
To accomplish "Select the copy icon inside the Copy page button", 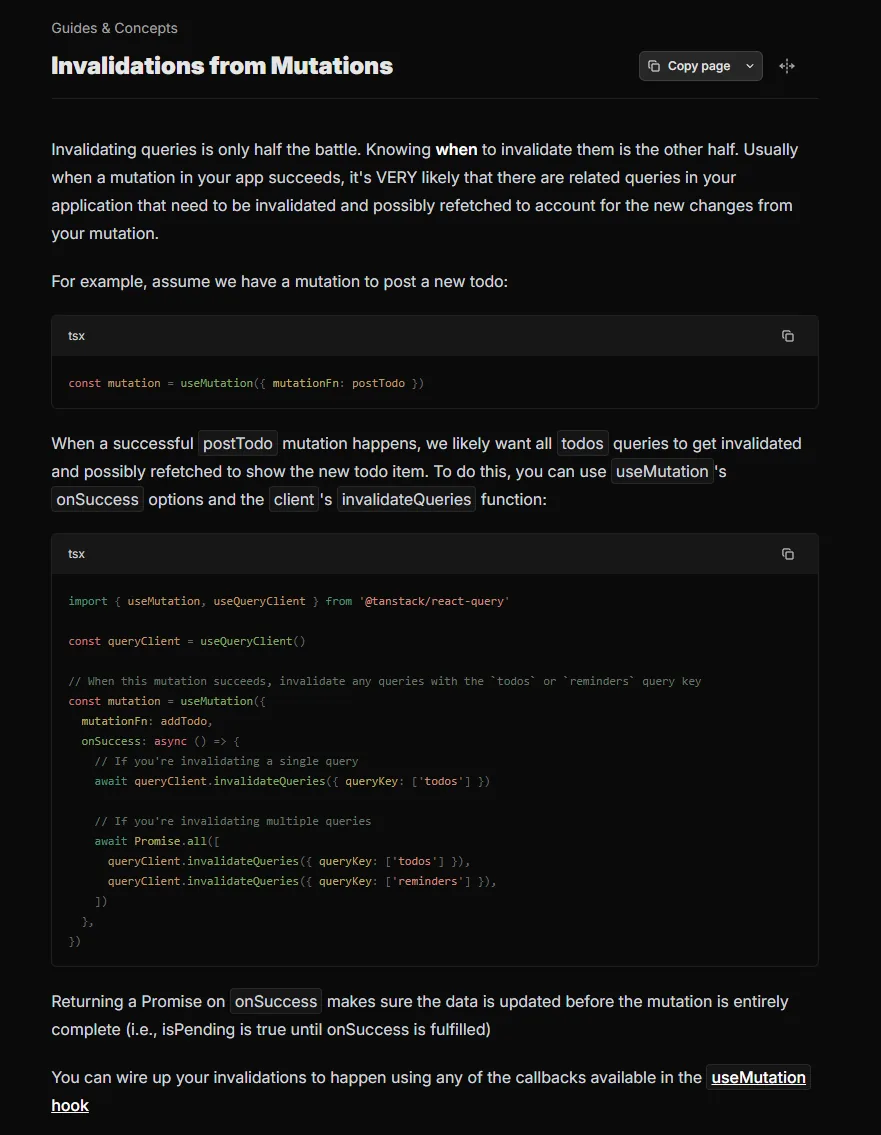I will [x=655, y=65].
